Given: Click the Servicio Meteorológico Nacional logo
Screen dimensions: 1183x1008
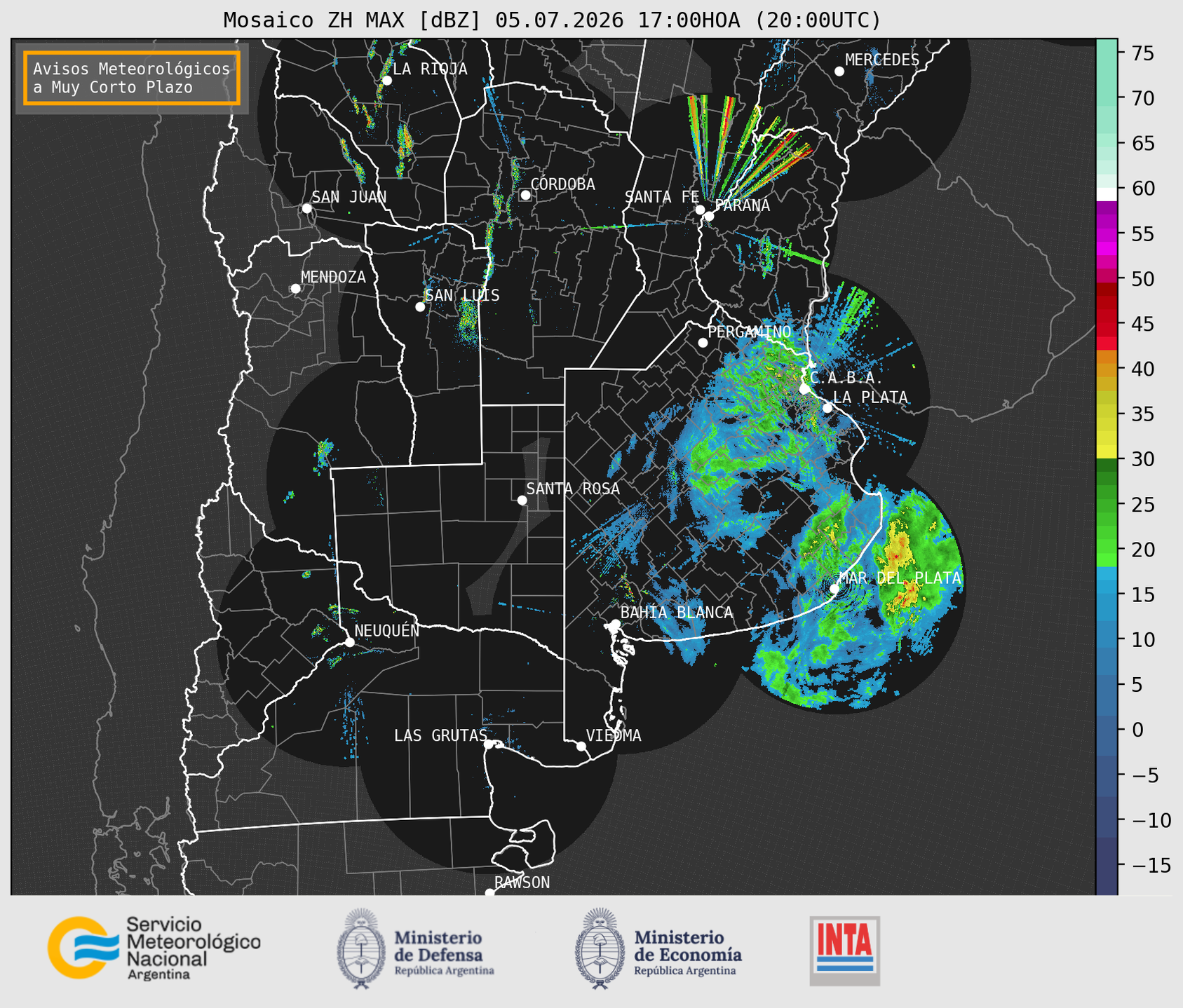Looking at the screenshot, I should [x=154, y=948].
